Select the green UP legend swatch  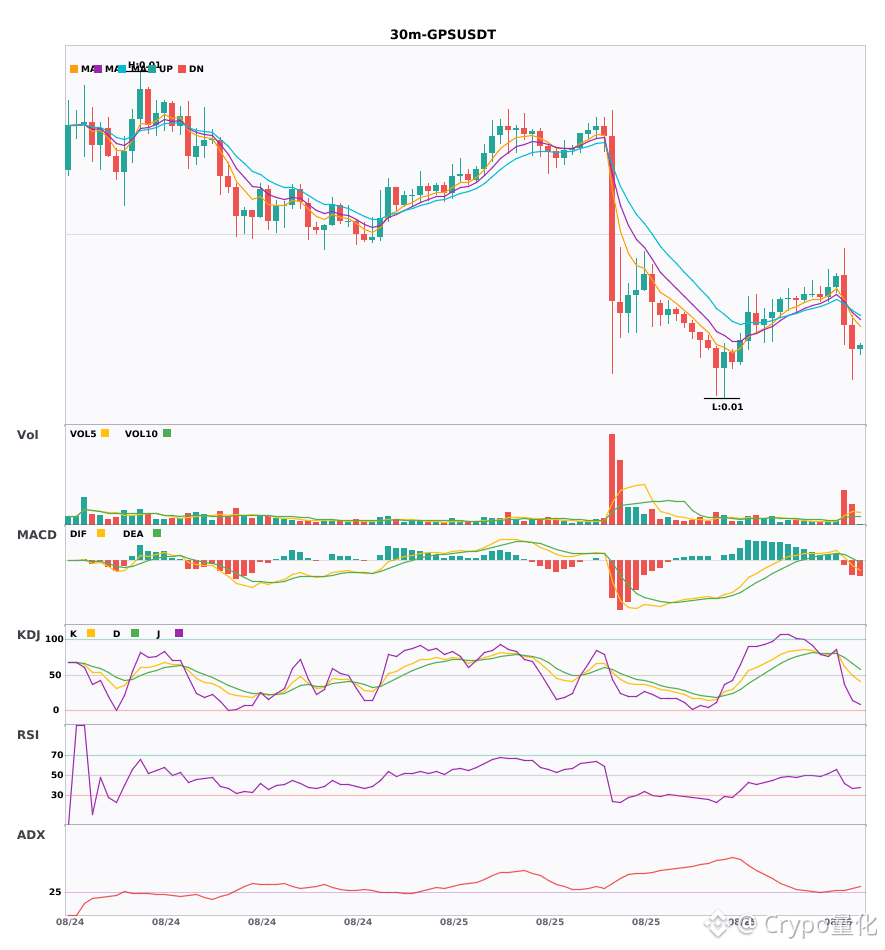click(151, 69)
